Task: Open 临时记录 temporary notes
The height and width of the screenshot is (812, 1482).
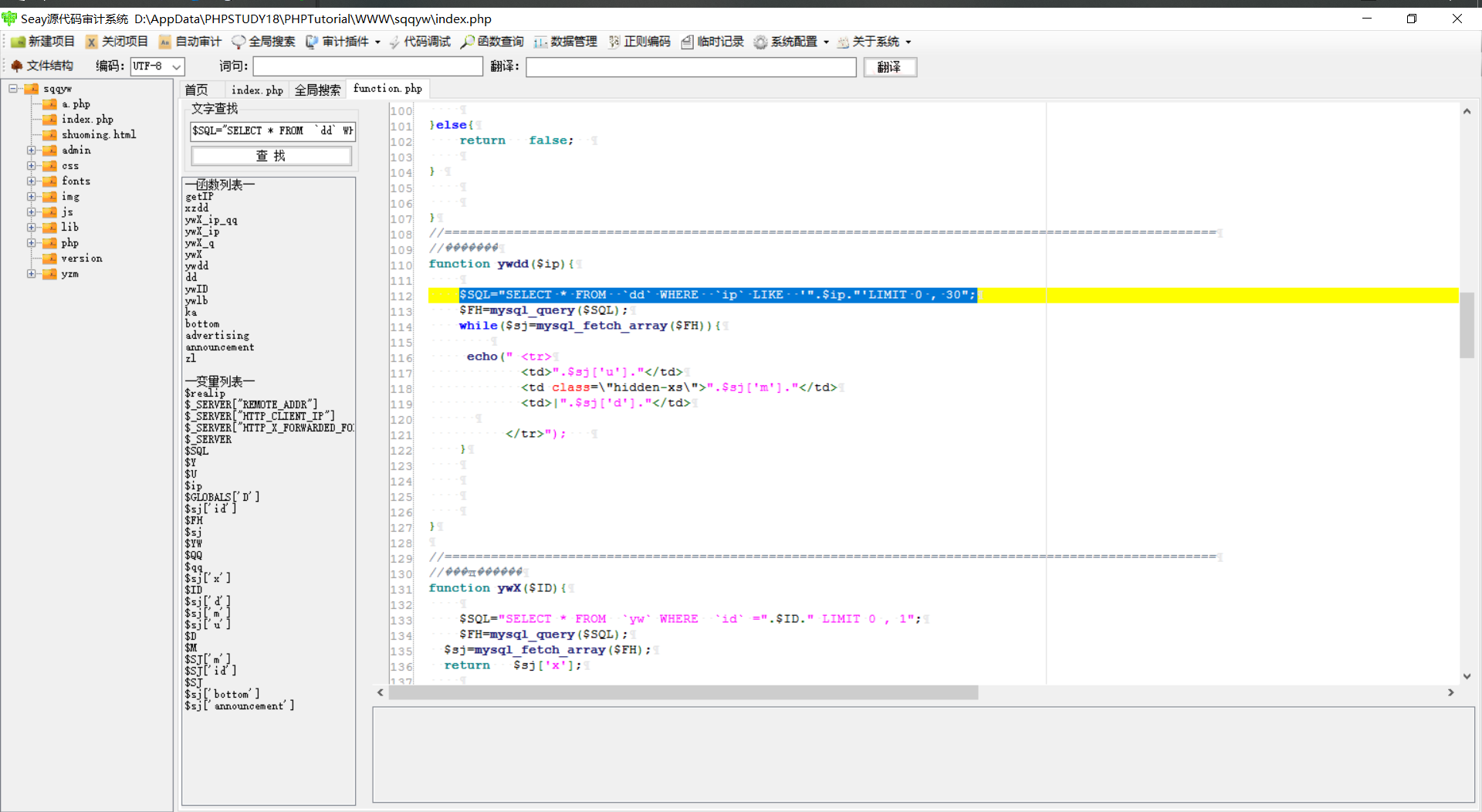Action: point(712,42)
